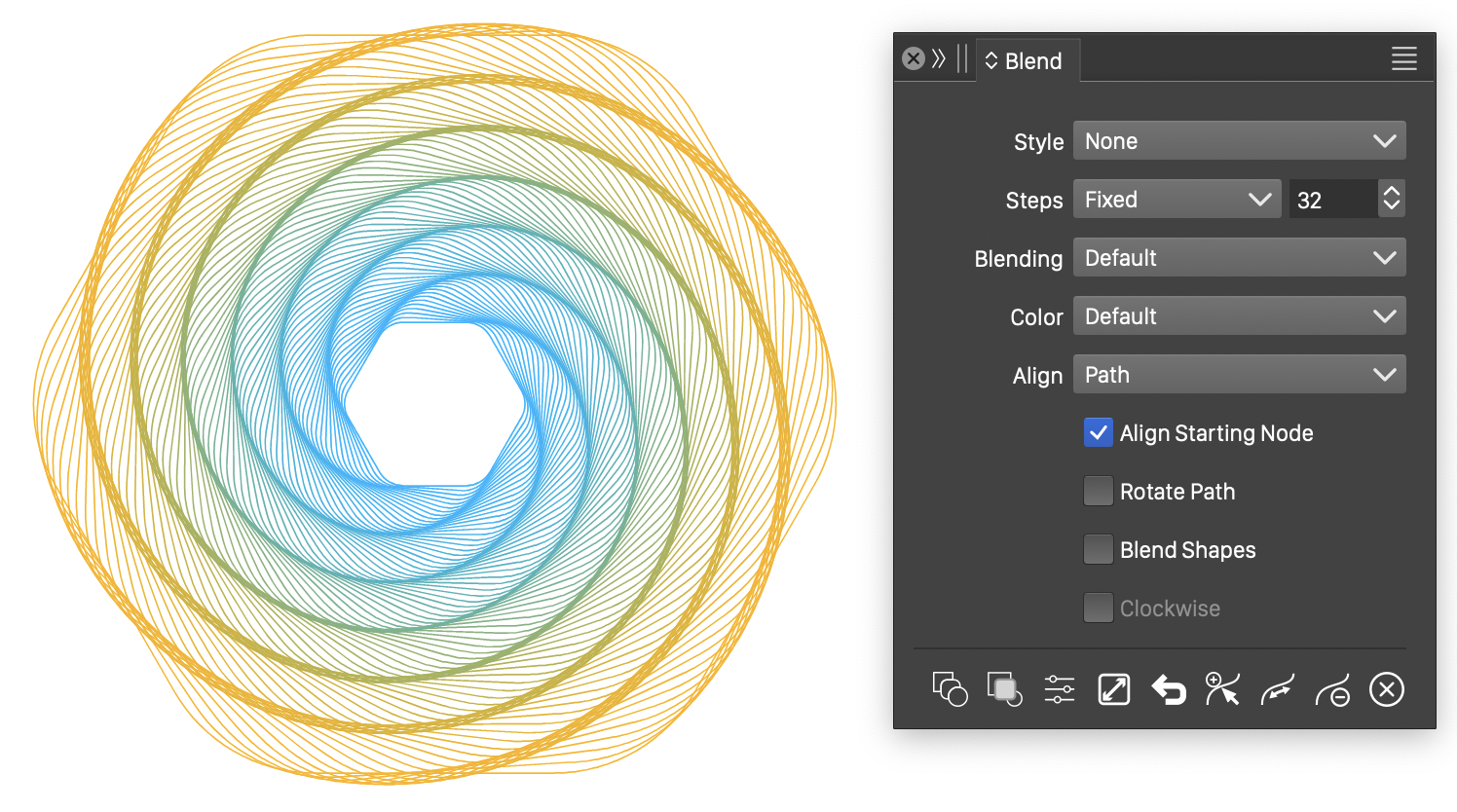Viewport: 1457px width, 812px height.
Task: Uncheck Align Starting Node checkbox
Action: coord(1098,433)
